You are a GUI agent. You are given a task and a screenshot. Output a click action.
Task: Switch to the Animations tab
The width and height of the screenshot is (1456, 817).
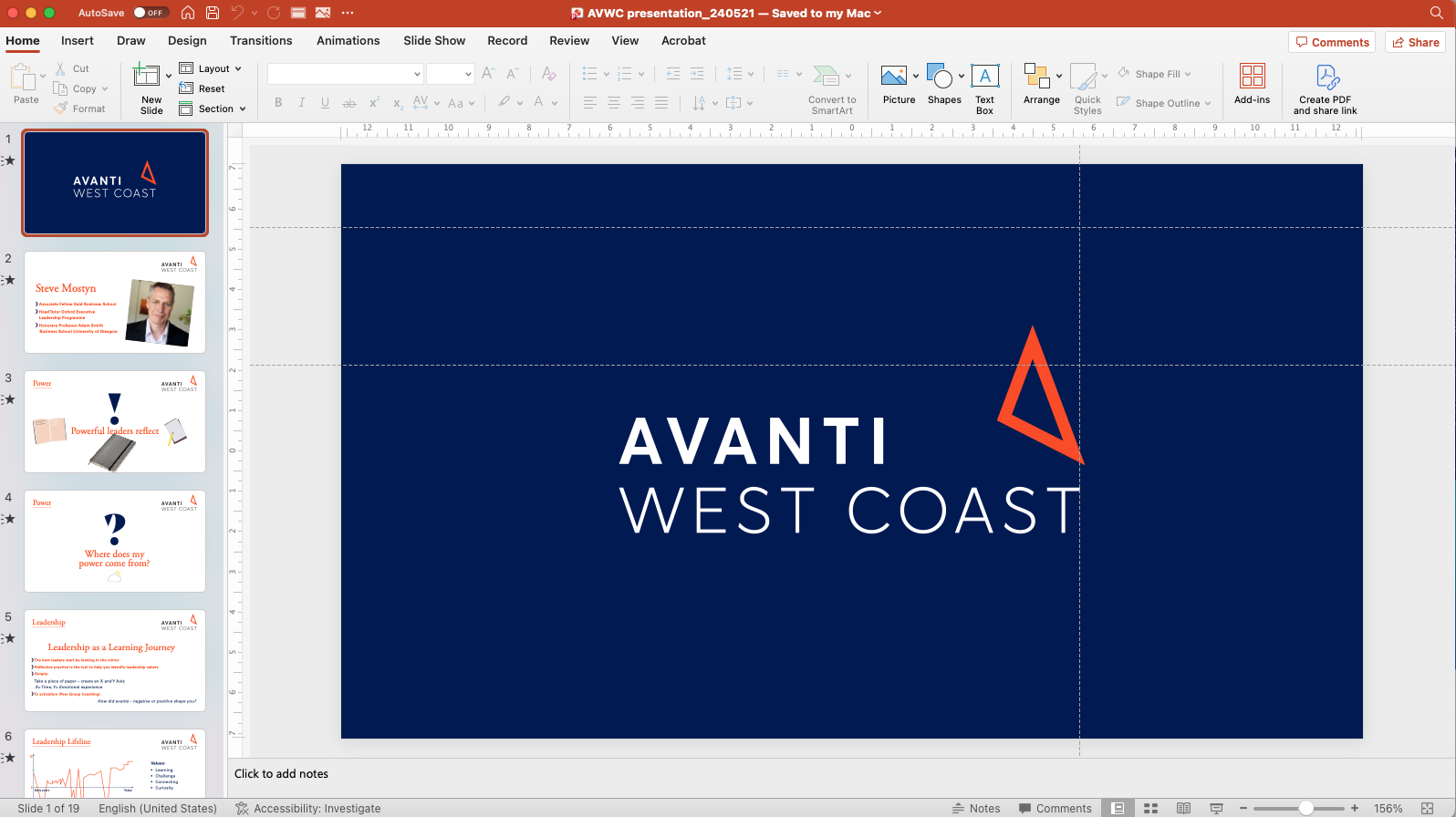click(348, 41)
